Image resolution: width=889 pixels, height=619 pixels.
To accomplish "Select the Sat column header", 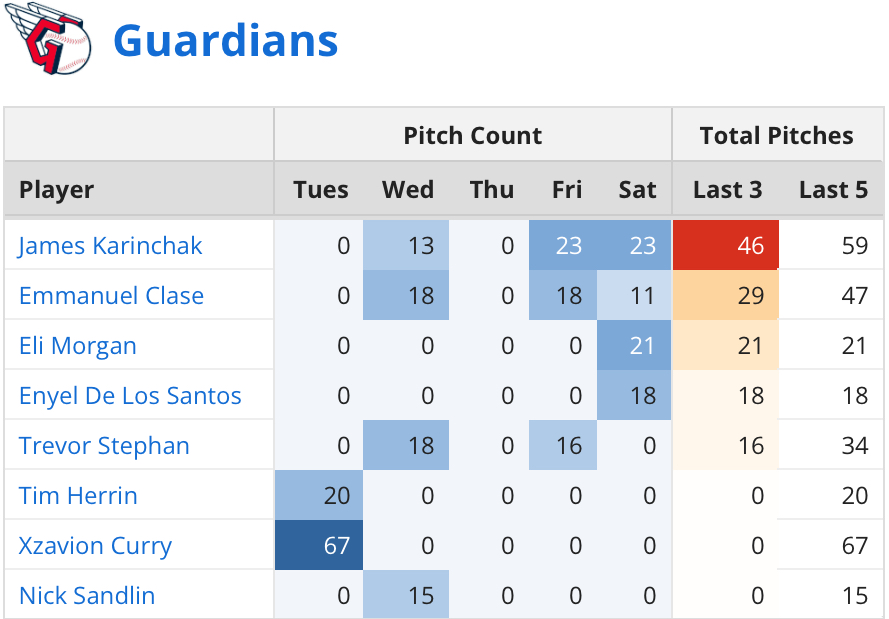I will point(637,190).
